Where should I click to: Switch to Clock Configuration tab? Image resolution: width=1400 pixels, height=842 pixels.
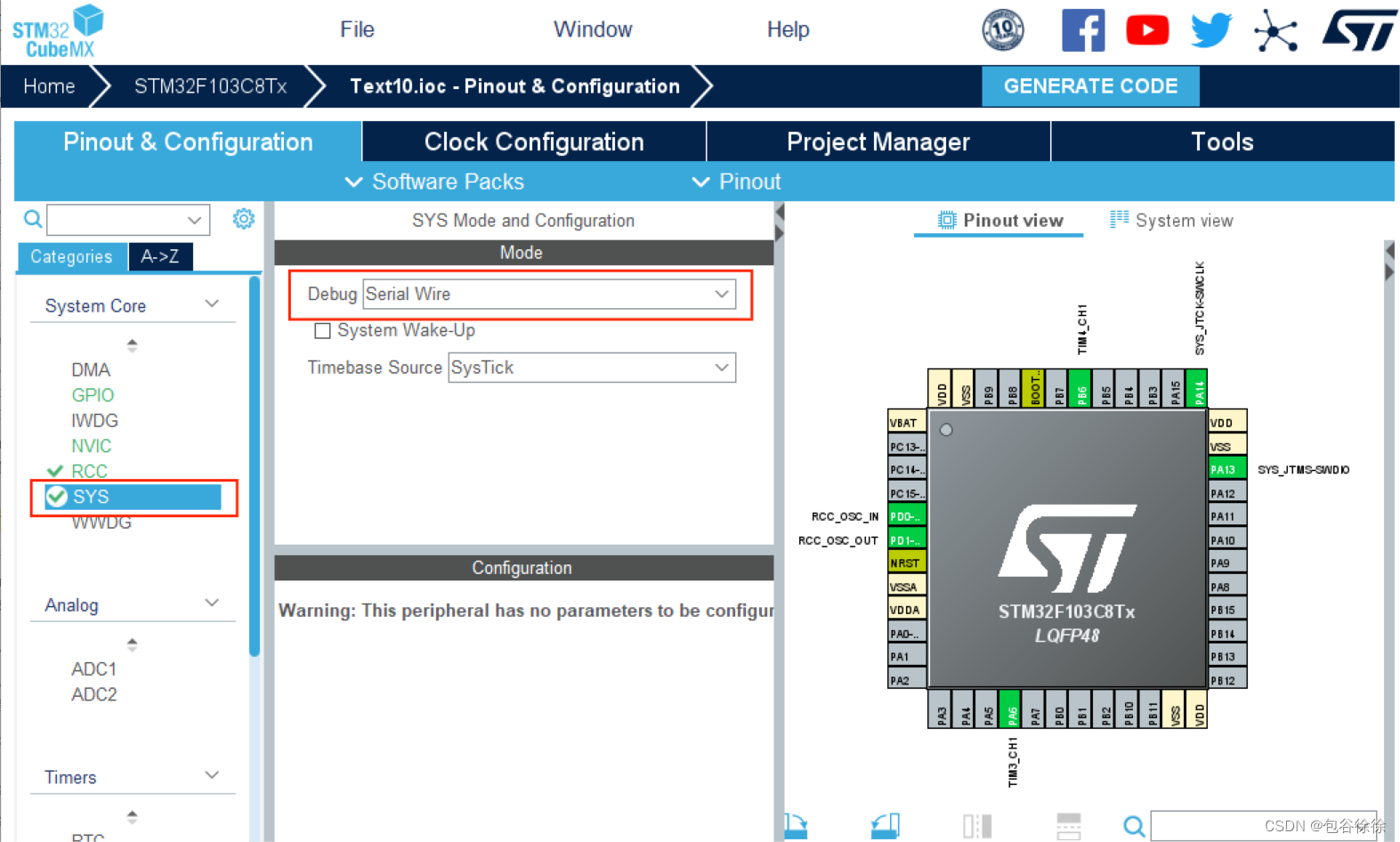(x=534, y=142)
